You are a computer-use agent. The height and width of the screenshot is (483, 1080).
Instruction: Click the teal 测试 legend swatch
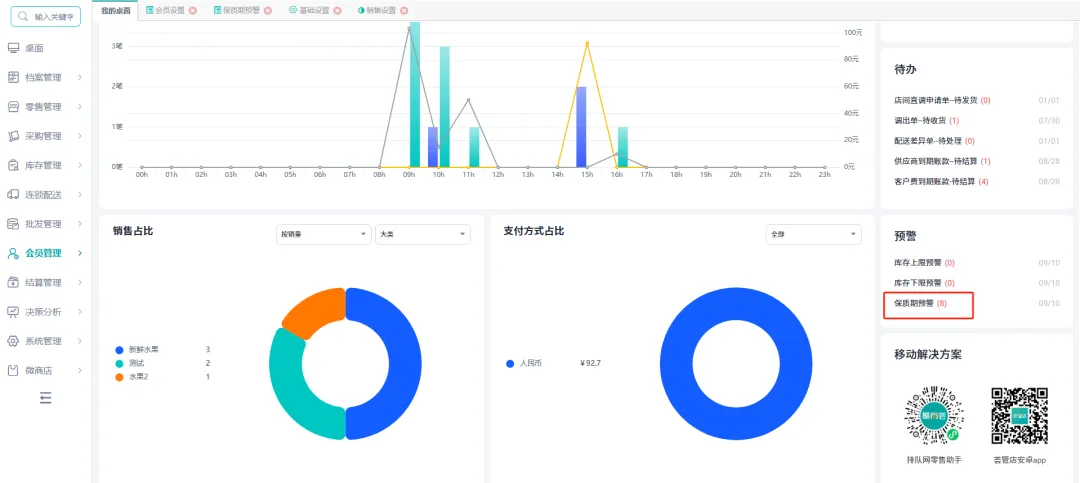pos(119,363)
